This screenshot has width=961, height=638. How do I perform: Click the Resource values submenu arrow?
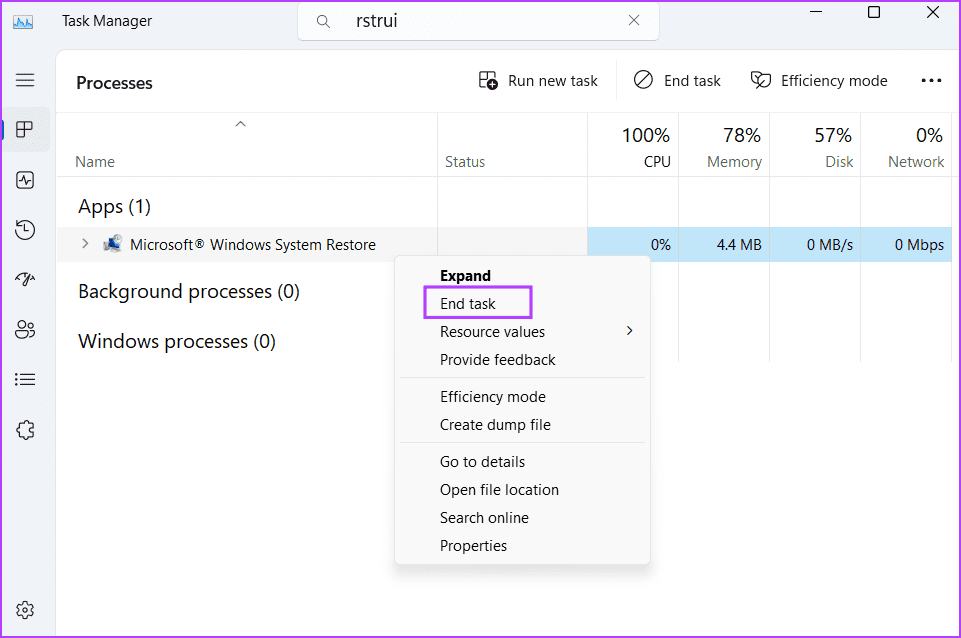click(629, 331)
